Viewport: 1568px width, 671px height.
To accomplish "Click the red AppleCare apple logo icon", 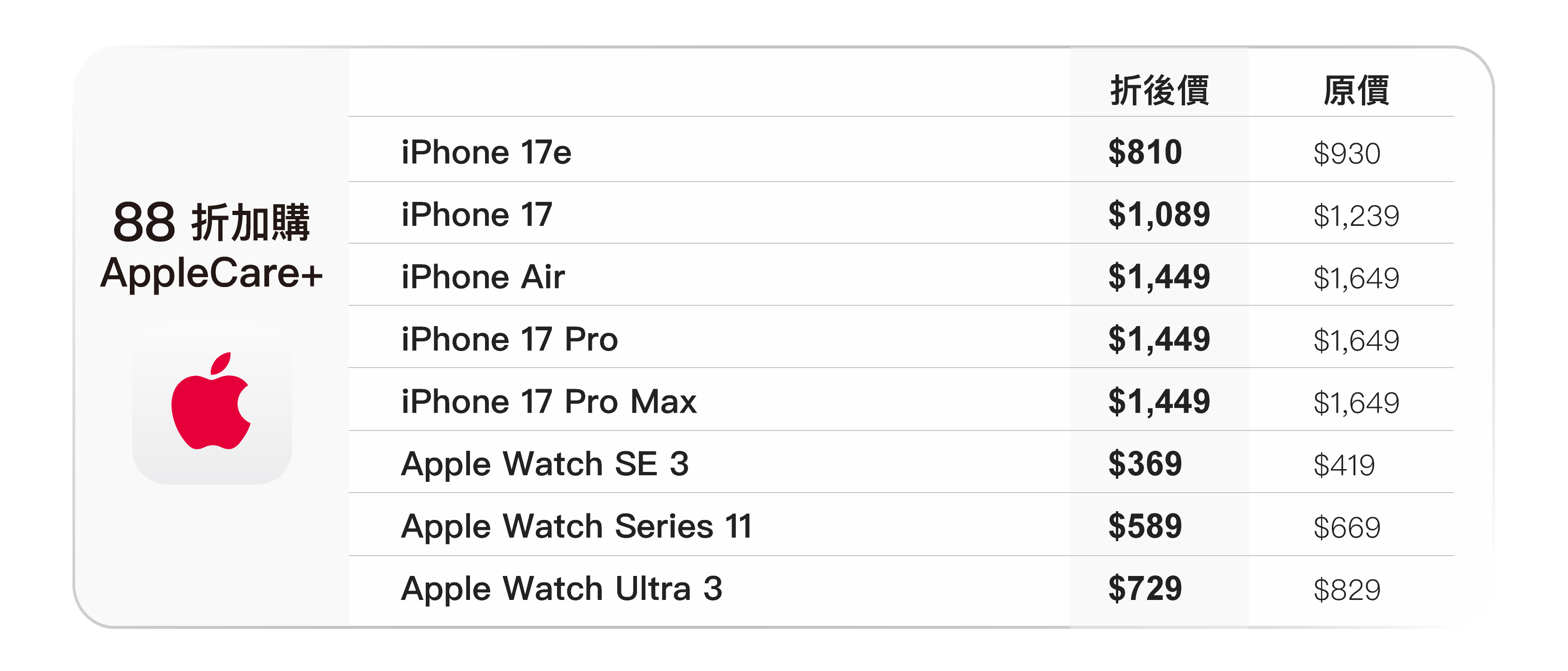I will 211,402.
